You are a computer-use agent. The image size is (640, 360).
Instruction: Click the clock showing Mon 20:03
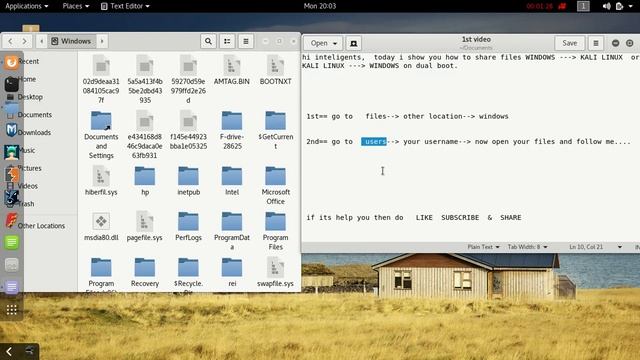[x=320, y=6]
